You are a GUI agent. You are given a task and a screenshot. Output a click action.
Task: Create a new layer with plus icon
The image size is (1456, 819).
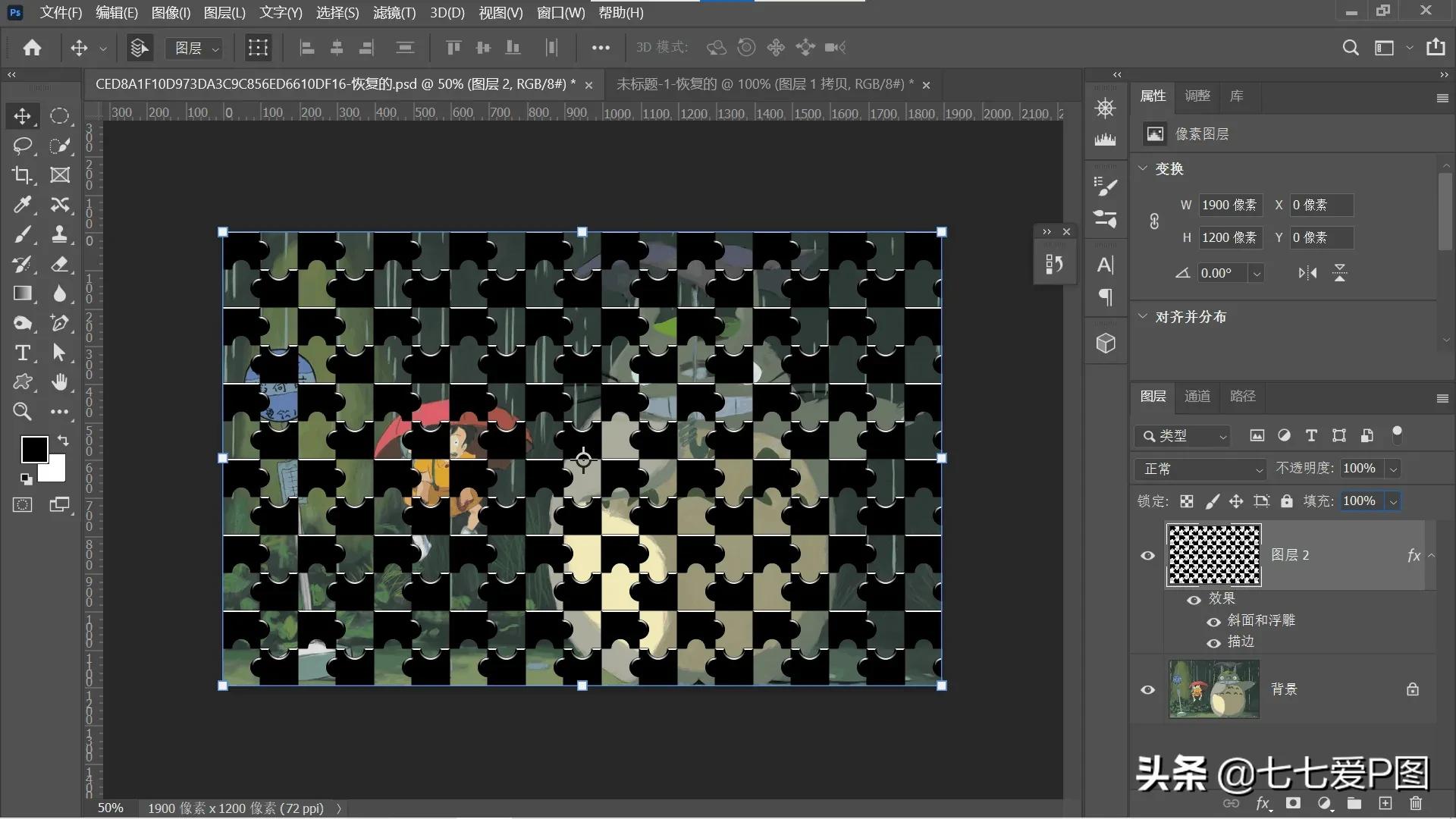click(x=1385, y=803)
